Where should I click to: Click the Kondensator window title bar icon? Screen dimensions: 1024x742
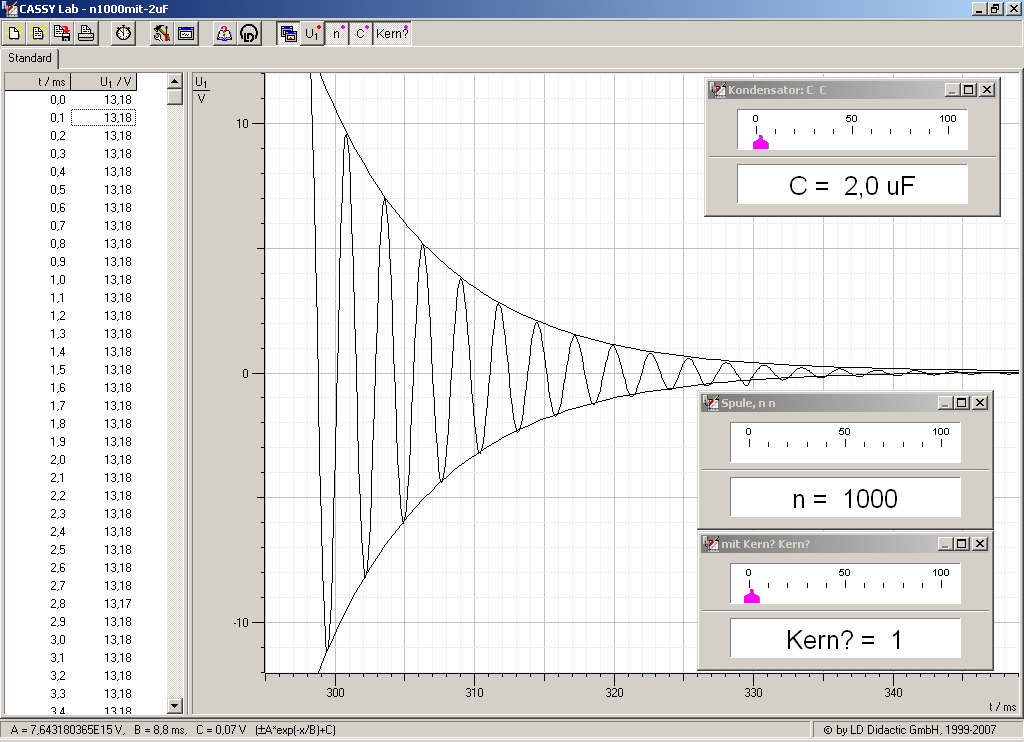718,90
